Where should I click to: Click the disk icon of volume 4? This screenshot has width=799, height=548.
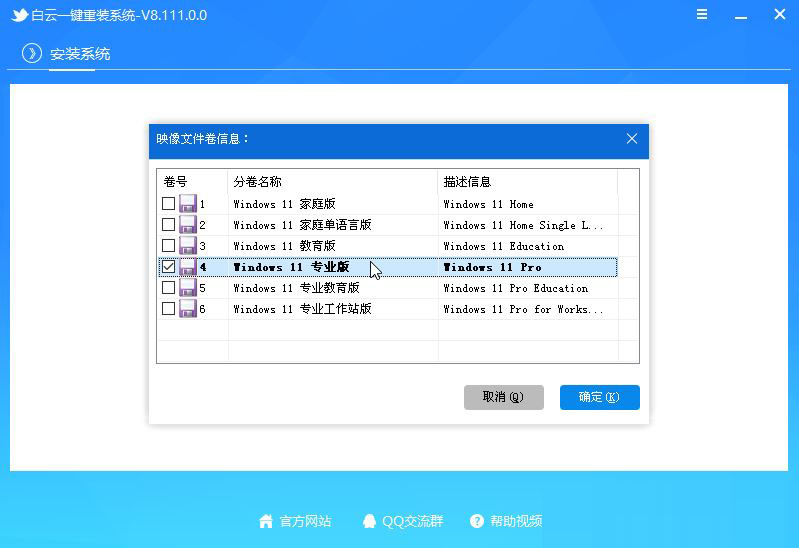coord(188,267)
